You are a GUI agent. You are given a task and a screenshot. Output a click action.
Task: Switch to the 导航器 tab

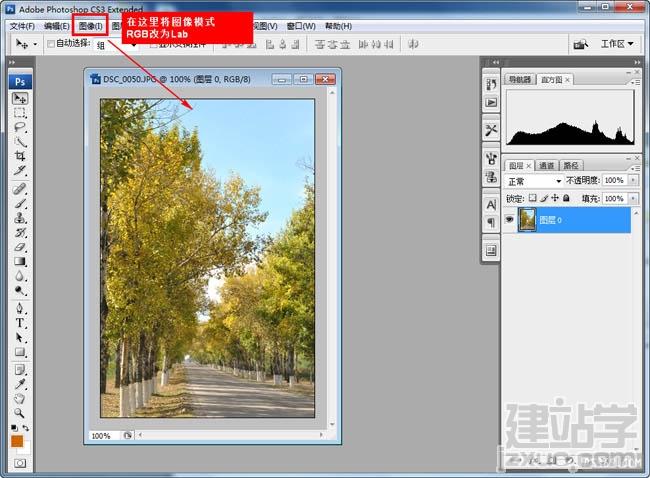tap(520, 79)
